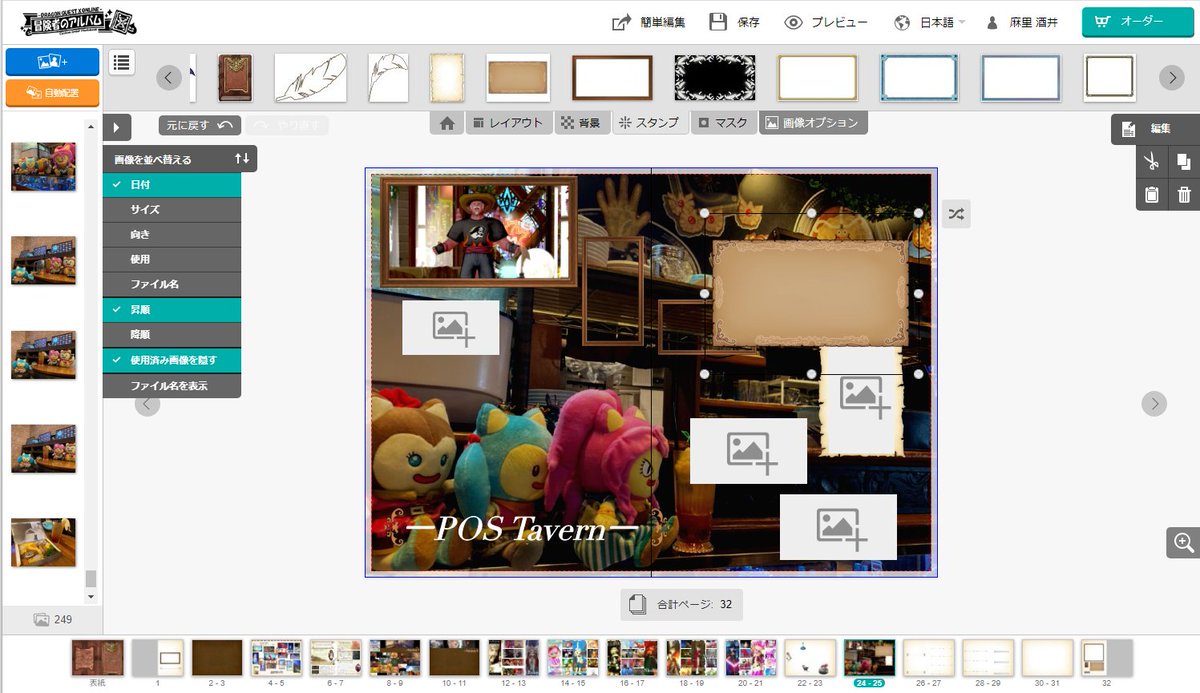Screen dimensions: 1200x693
Task: Open the 日本語 language dropdown
Action: (x=930, y=22)
